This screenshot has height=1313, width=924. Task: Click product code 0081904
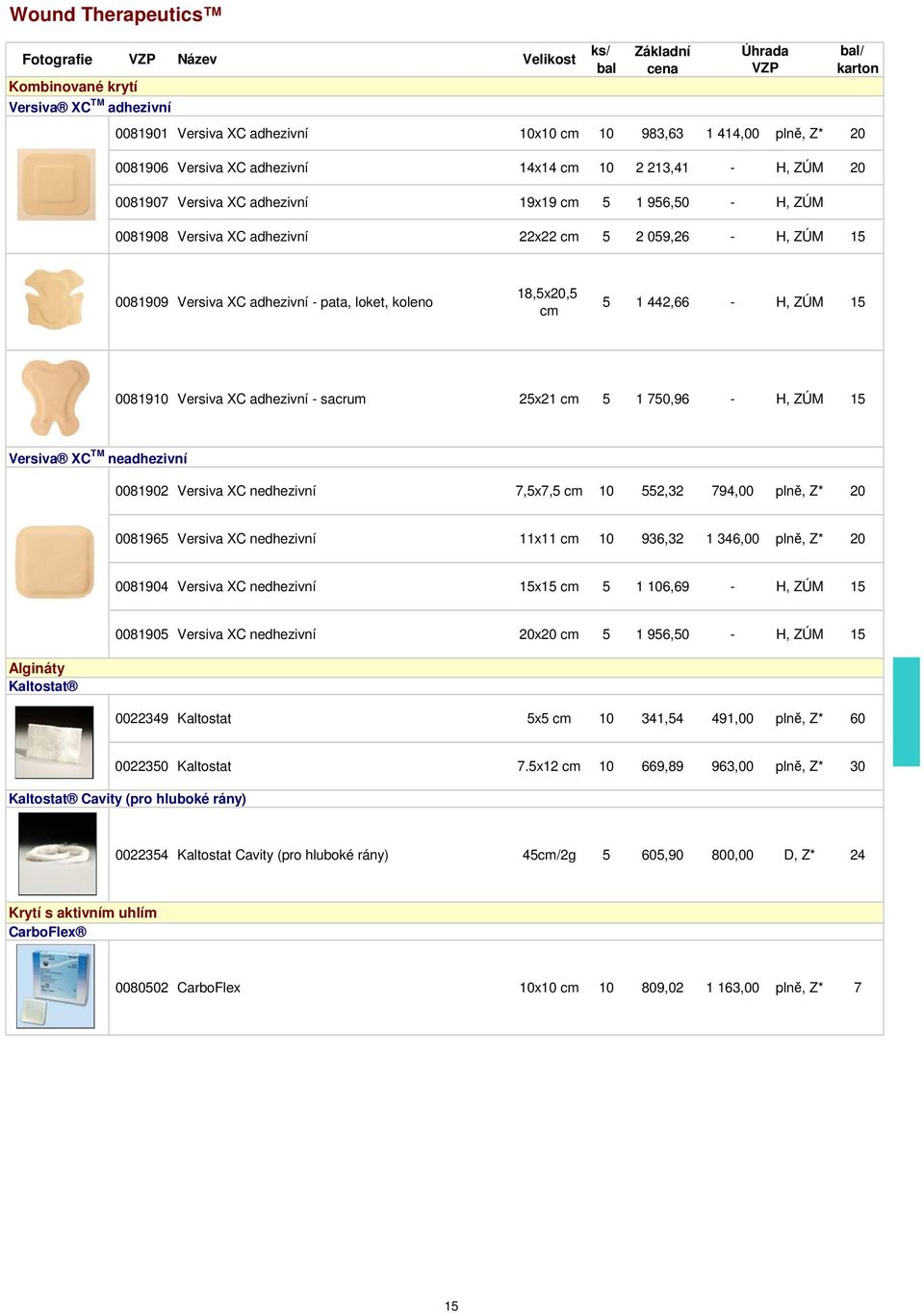[x=141, y=586]
